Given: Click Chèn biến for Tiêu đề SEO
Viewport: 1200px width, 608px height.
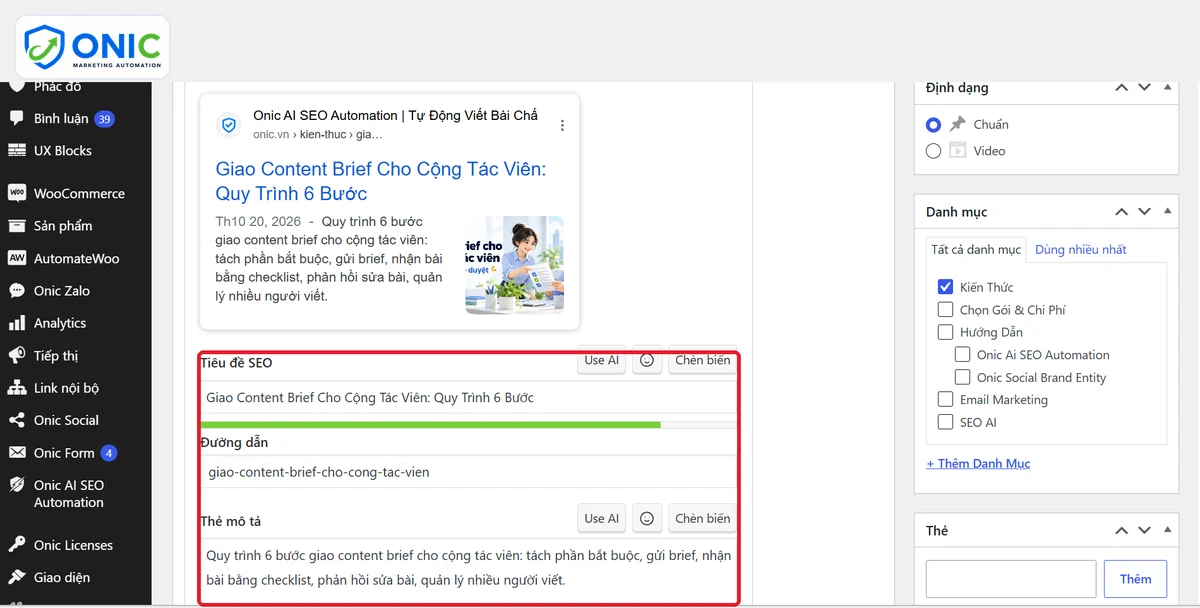Looking at the screenshot, I should (702, 360).
